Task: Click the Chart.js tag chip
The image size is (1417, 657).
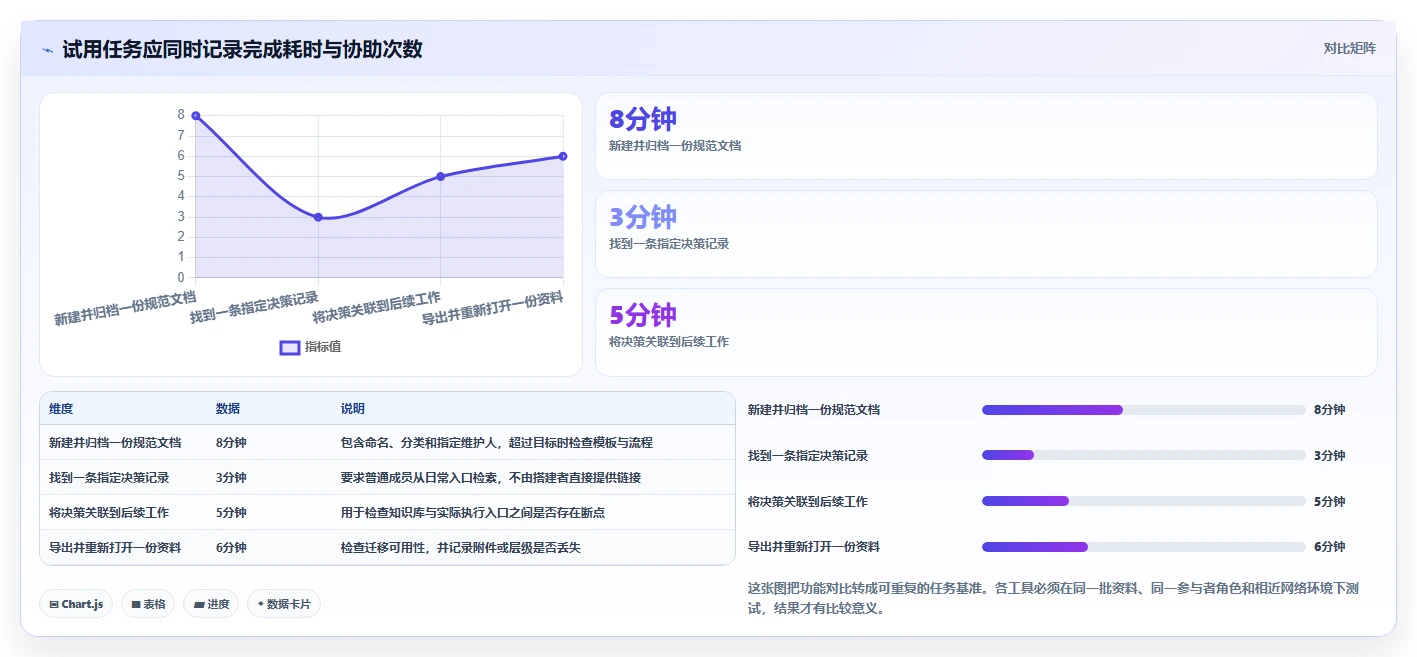Action: [76, 604]
